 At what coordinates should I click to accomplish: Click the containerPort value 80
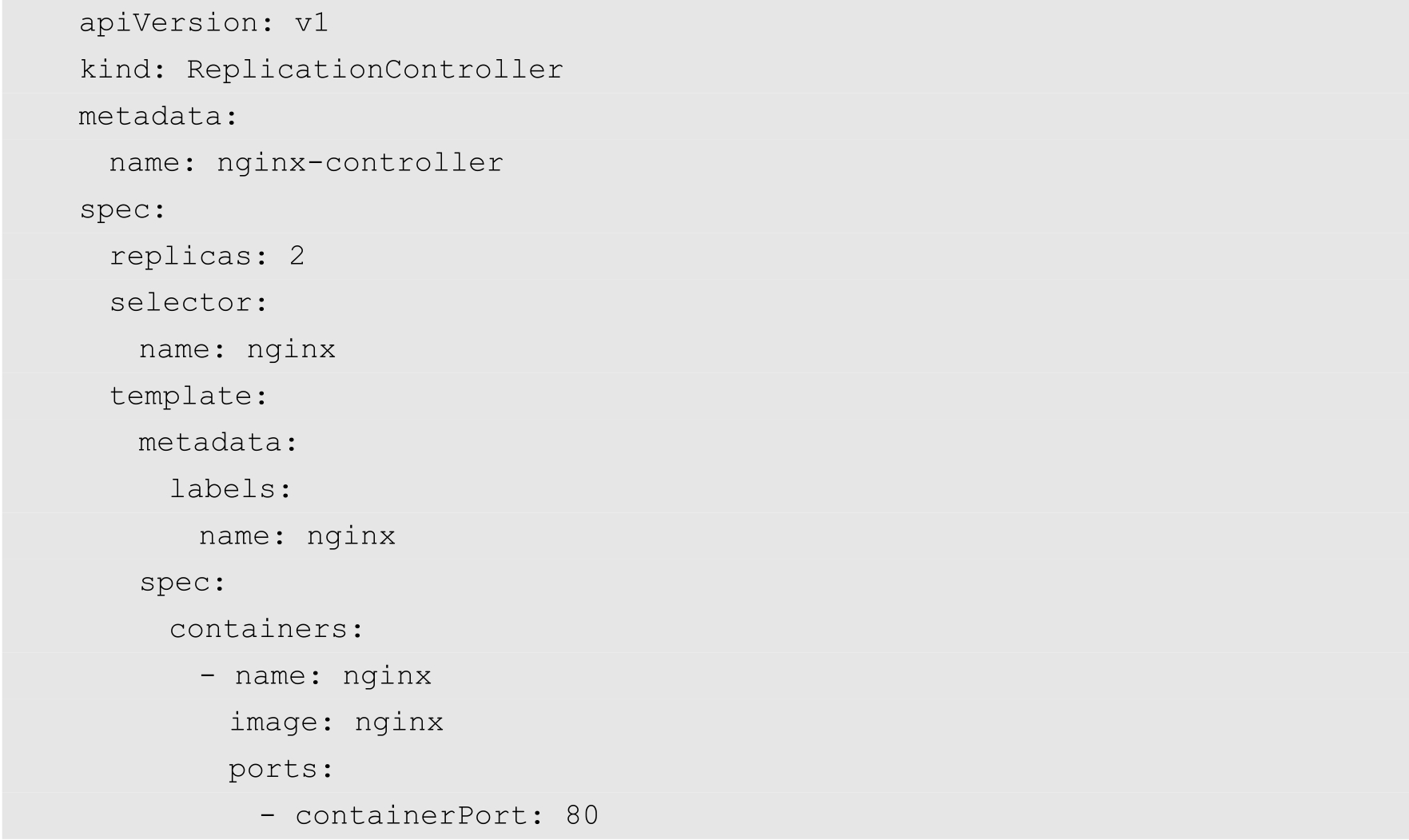[582, 816]
